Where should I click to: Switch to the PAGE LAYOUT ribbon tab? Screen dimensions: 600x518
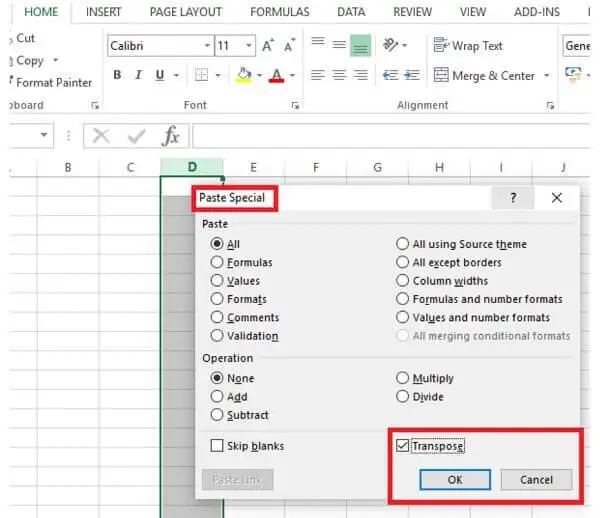tap(184, 12)
